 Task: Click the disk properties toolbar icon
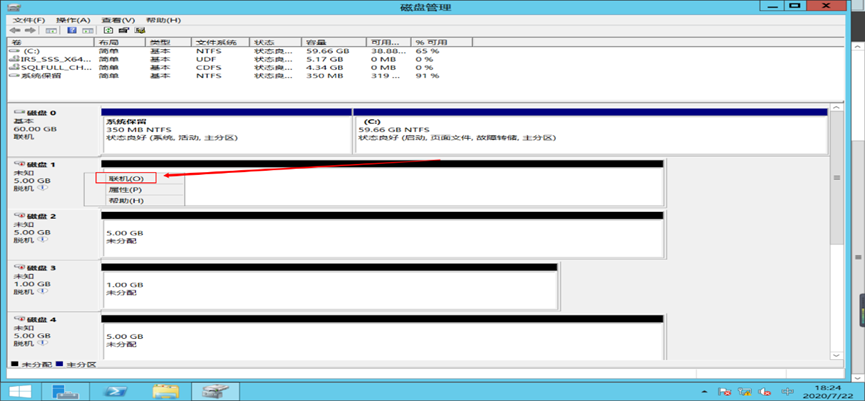click(124, 30)
